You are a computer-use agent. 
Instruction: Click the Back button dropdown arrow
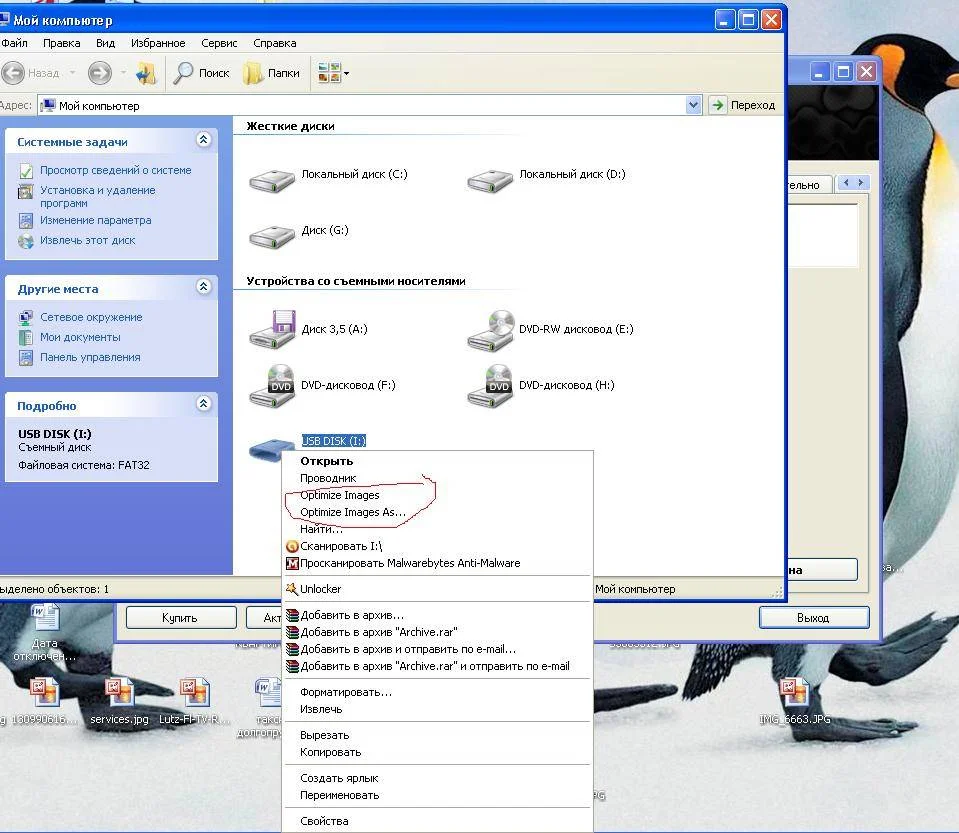(72, 73)
